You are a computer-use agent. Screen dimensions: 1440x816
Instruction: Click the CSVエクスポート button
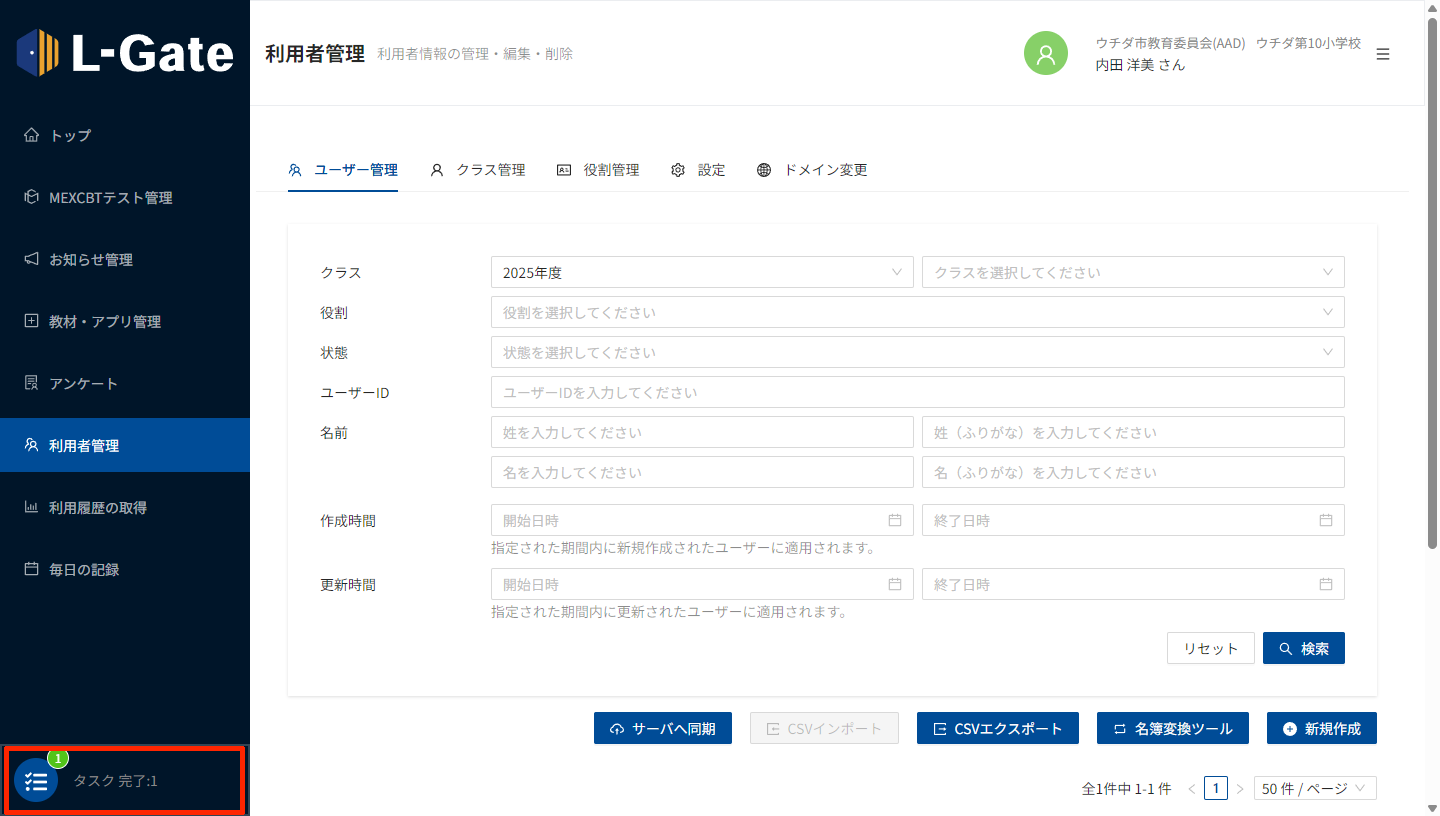point(997,728)
